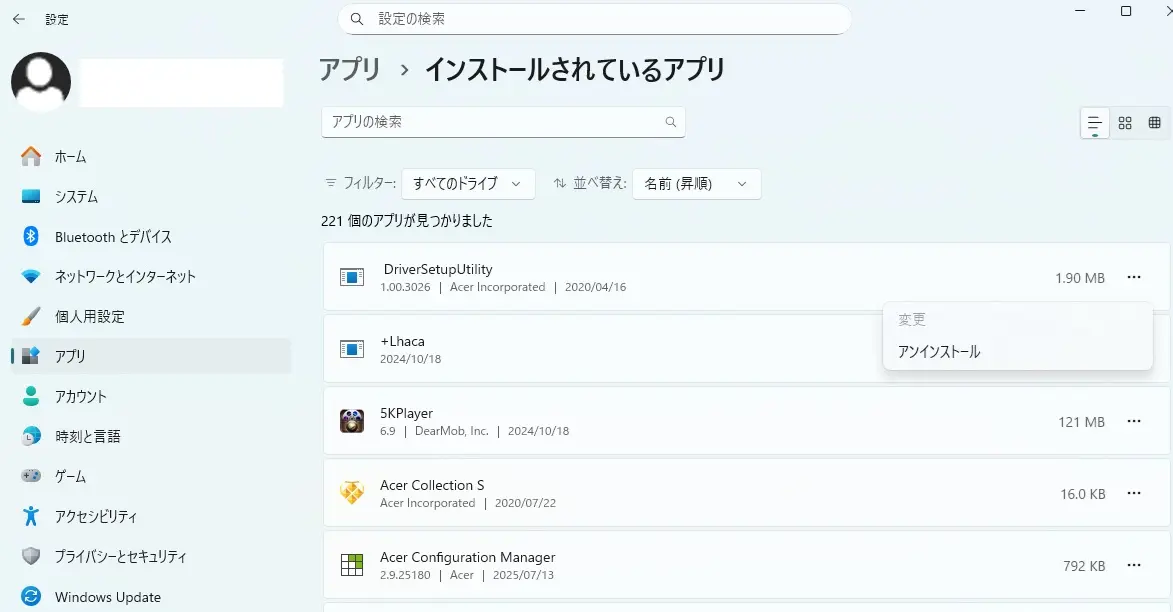Click the back arrow in the settings header
The width and height of the screenshot is (1173, 612).
19,19
